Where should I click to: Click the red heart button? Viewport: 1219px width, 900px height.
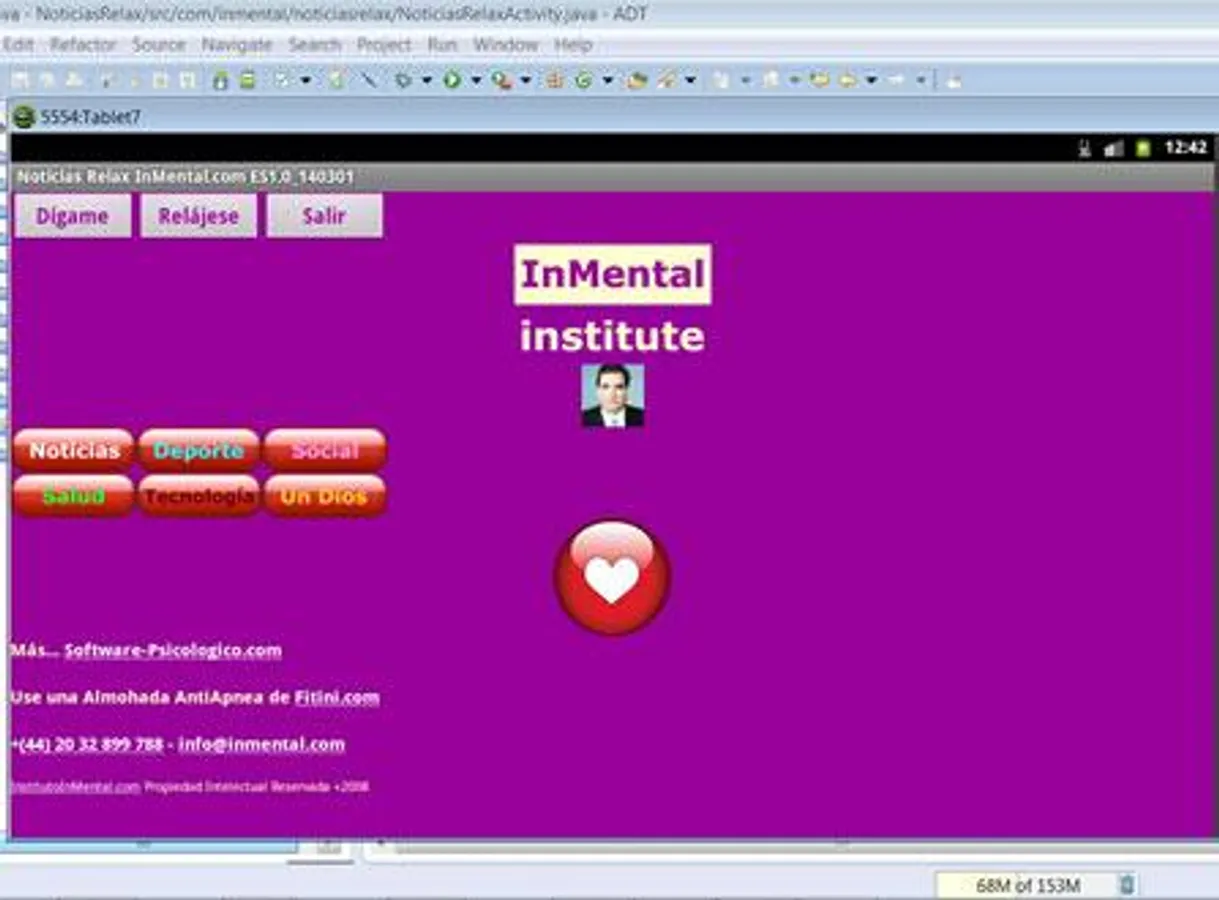612,577
